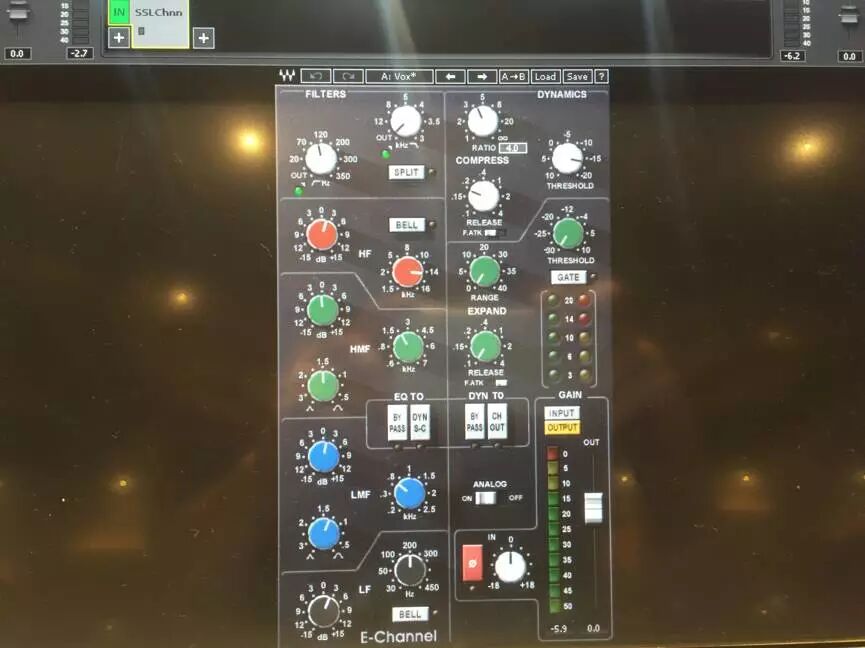Toggle DYN TO CH OUT button
865x648 pixels.
[496, 422]
